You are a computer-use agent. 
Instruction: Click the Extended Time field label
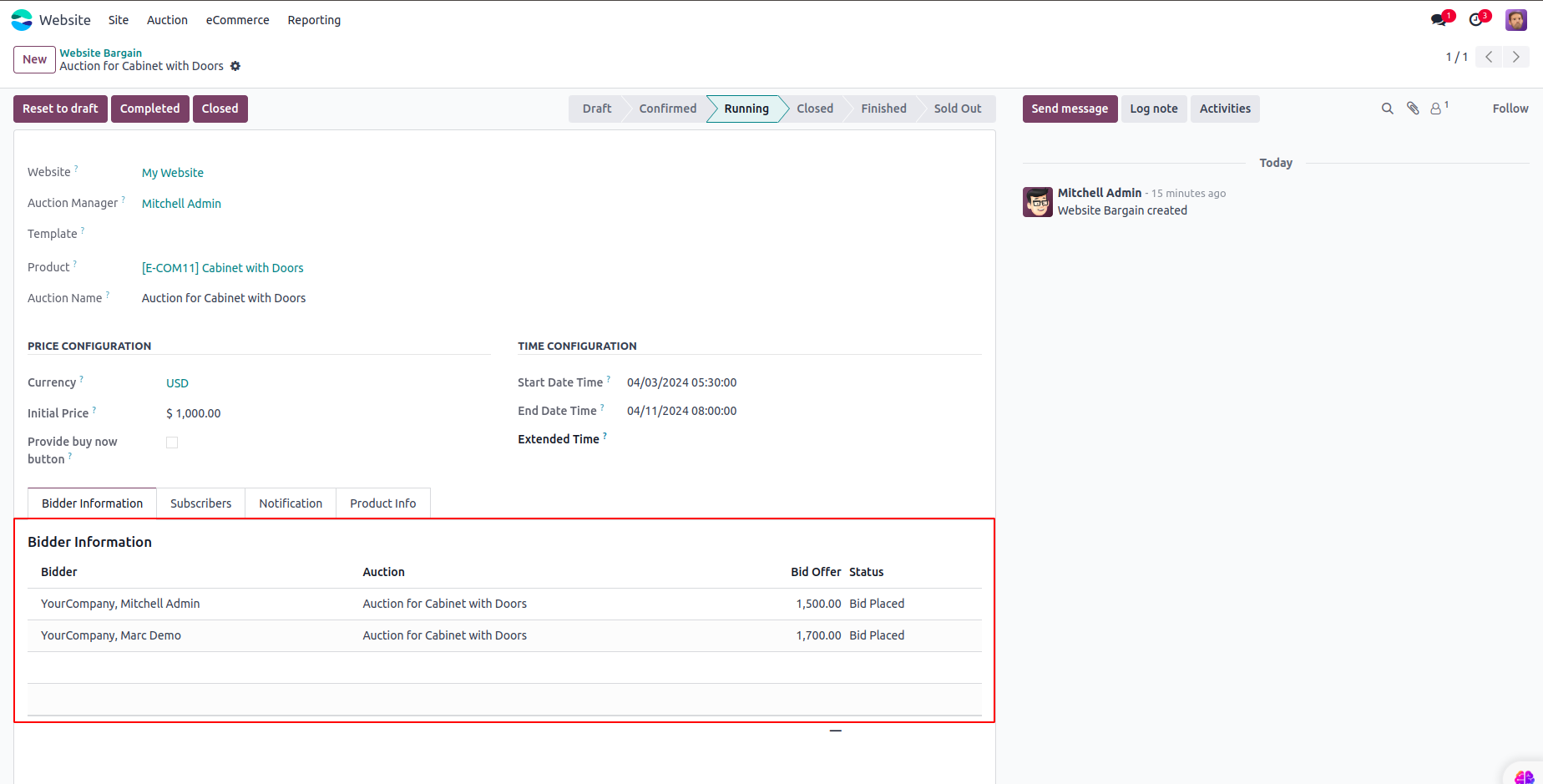(x=559, y=439)
